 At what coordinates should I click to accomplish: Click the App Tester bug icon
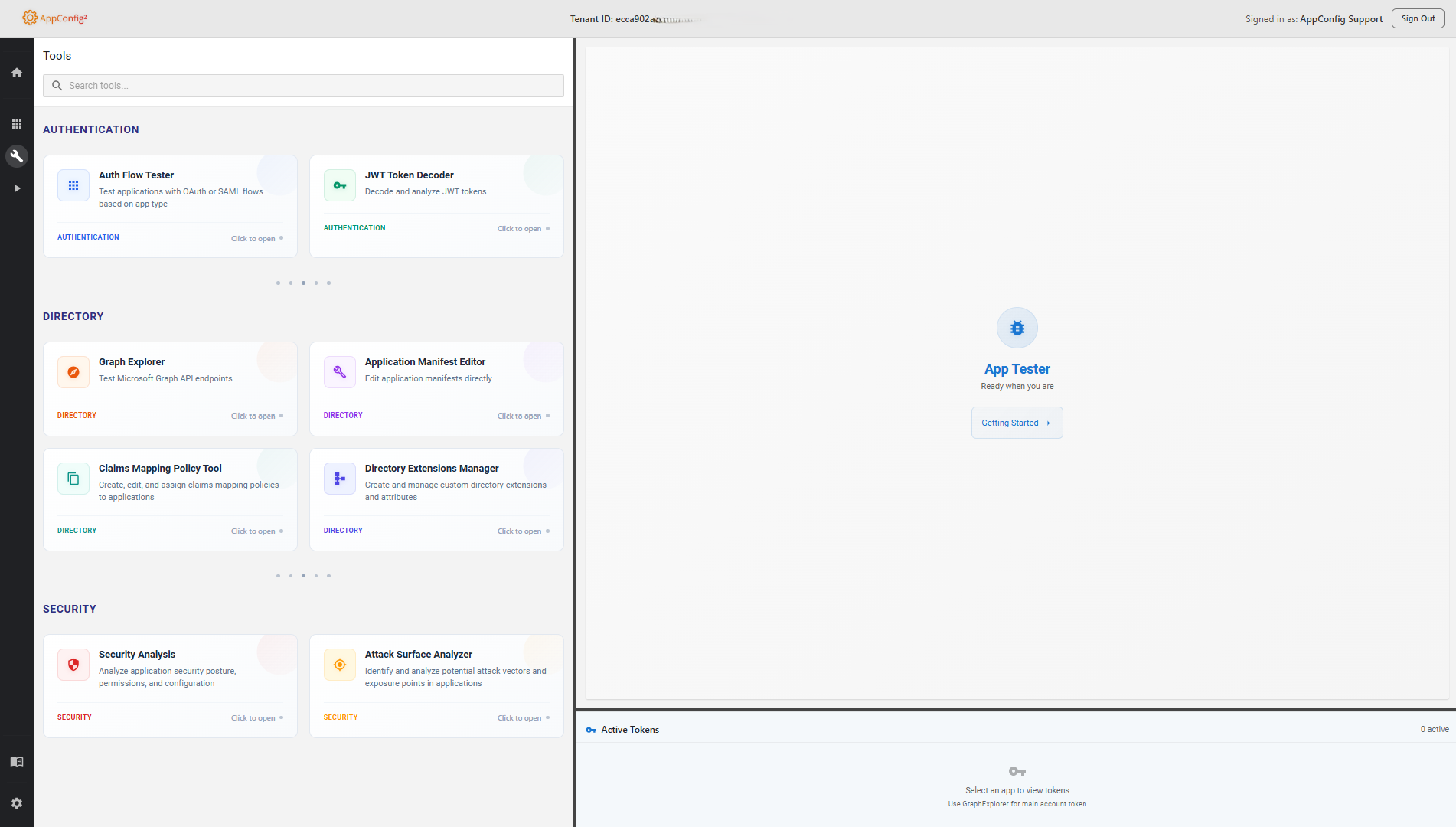point(1017,328)
